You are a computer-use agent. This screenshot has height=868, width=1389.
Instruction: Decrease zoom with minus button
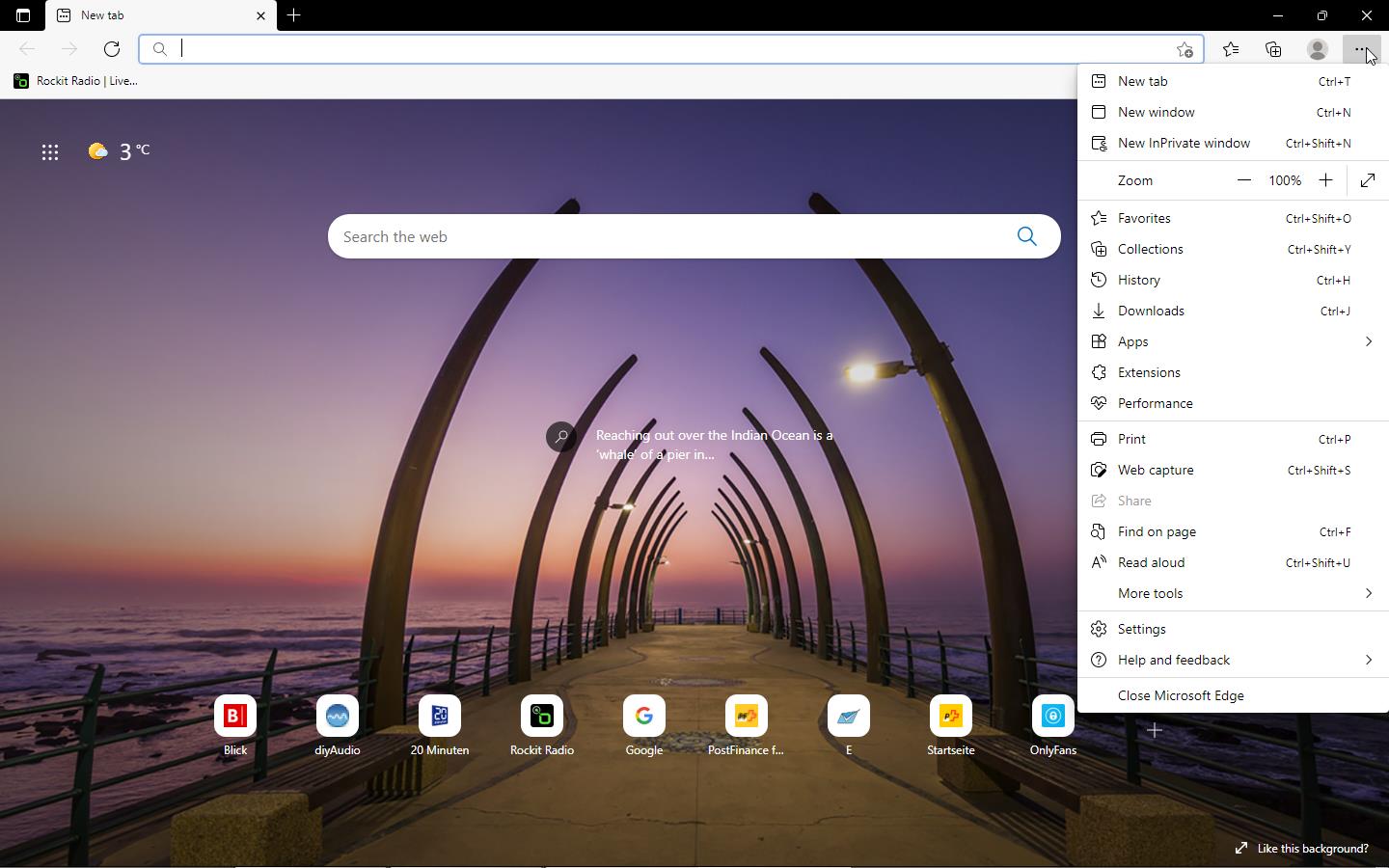tap(1244, 180)
